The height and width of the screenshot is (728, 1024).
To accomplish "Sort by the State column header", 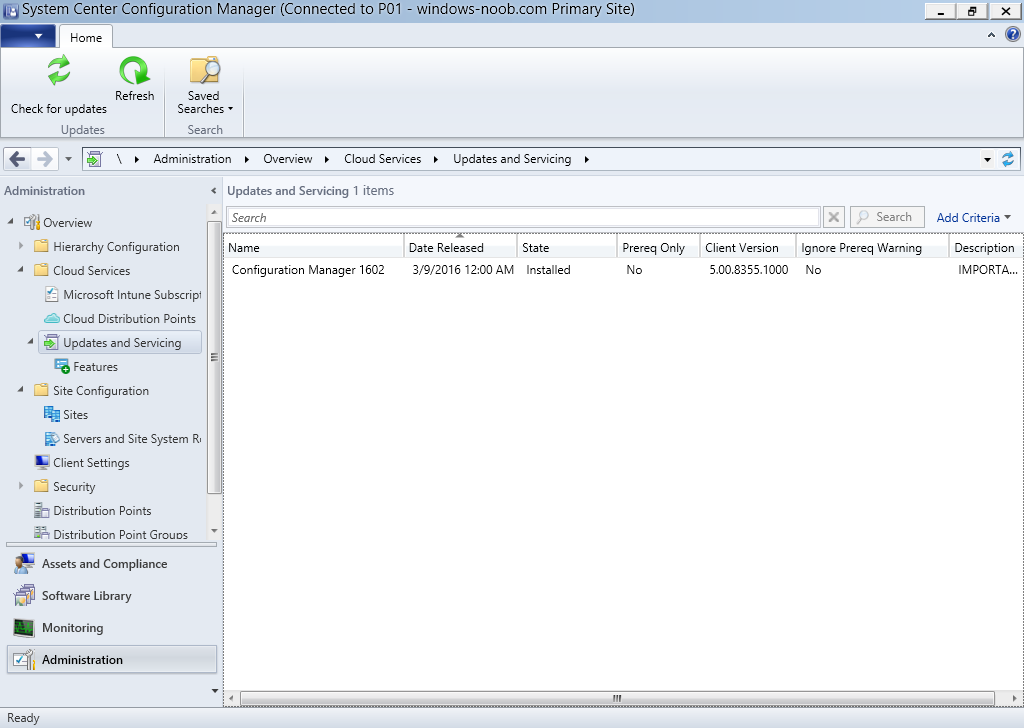I will [567, 247].
